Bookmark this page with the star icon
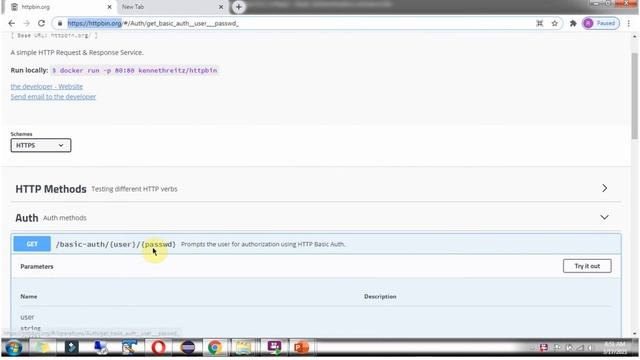The width and height of the screenshot is (640, 360). [554, 23]
